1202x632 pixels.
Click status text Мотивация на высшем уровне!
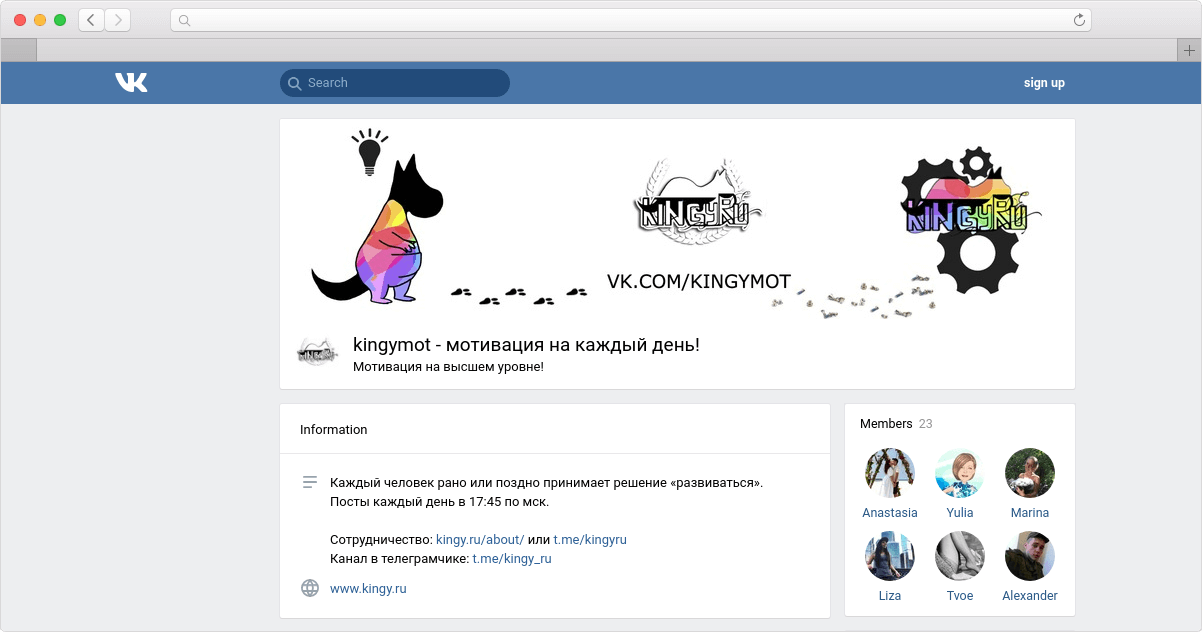pyautogui.click(x=448, y=367)
